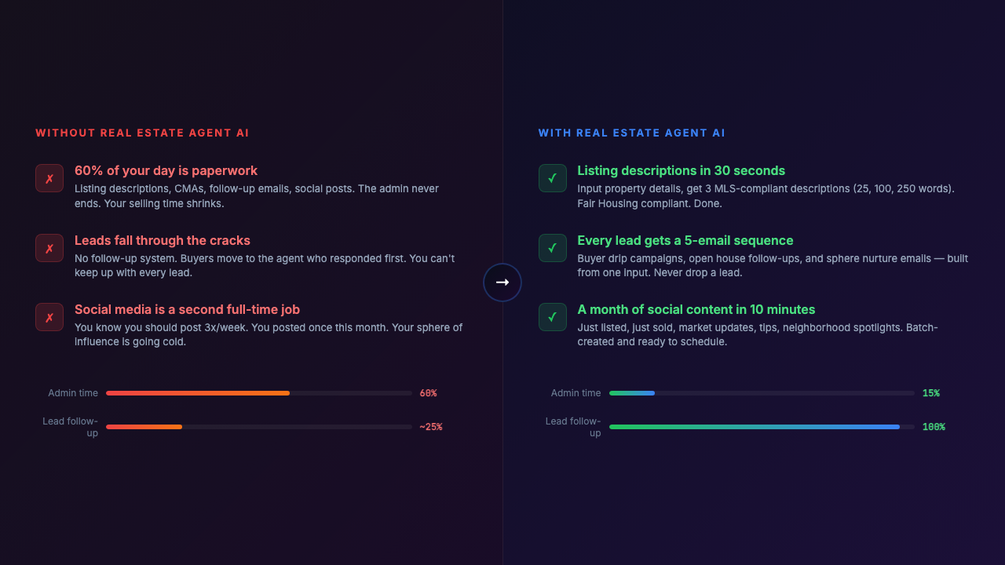Click 'Every lead gets a 5-email sequence'
This screenshot has width=1005, height=565.
point(685,240)
